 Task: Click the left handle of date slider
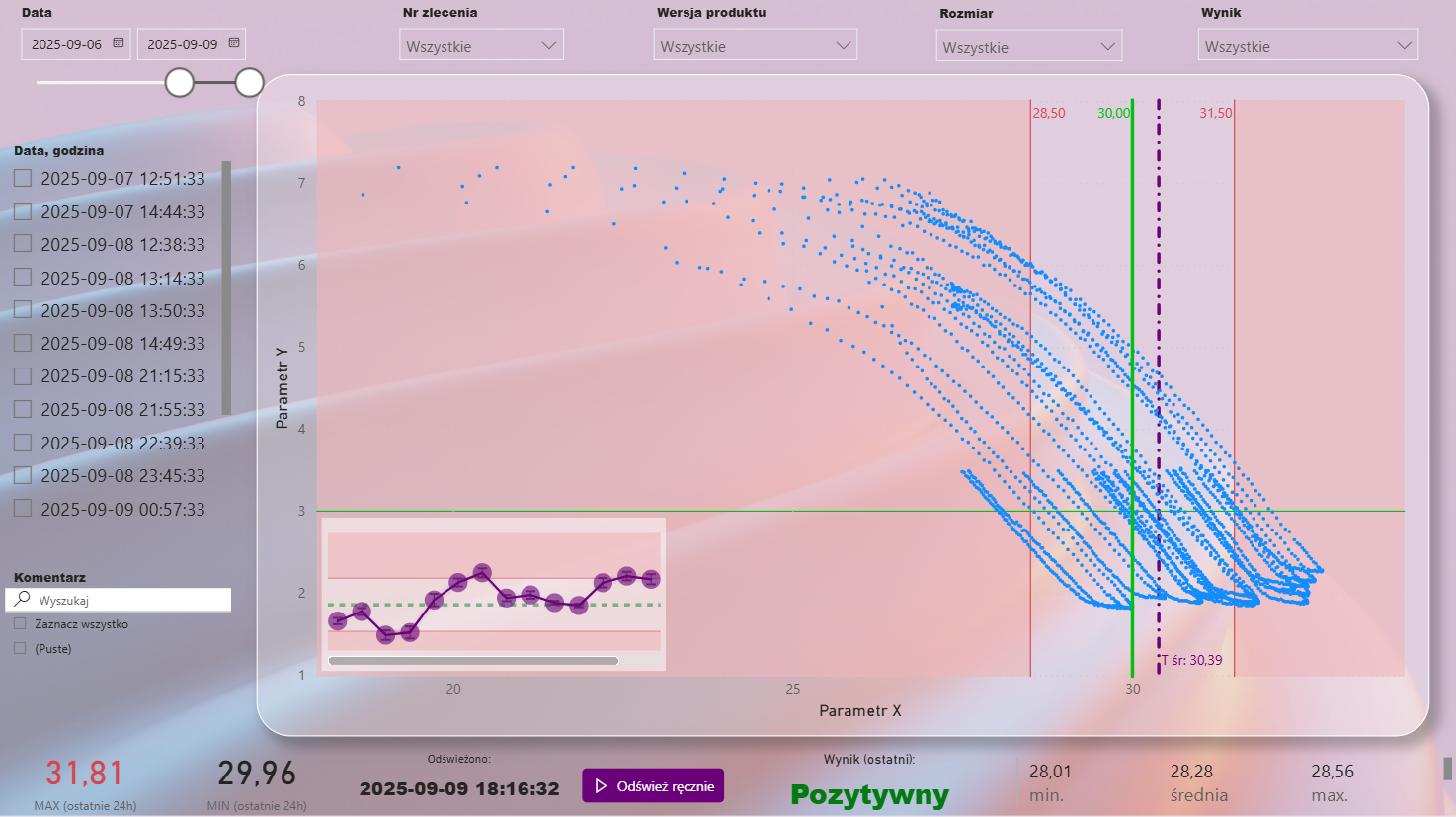[180, 83]
